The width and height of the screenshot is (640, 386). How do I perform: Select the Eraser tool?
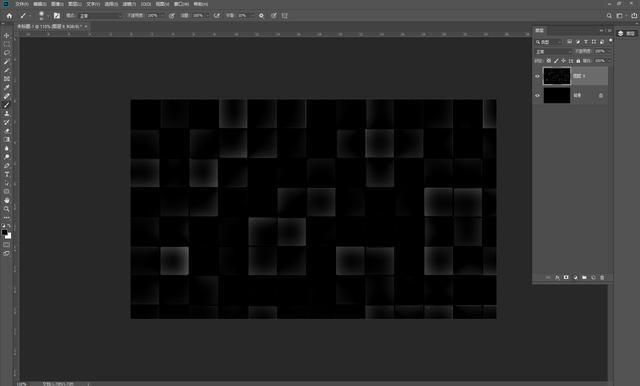[x=7, y=131]
